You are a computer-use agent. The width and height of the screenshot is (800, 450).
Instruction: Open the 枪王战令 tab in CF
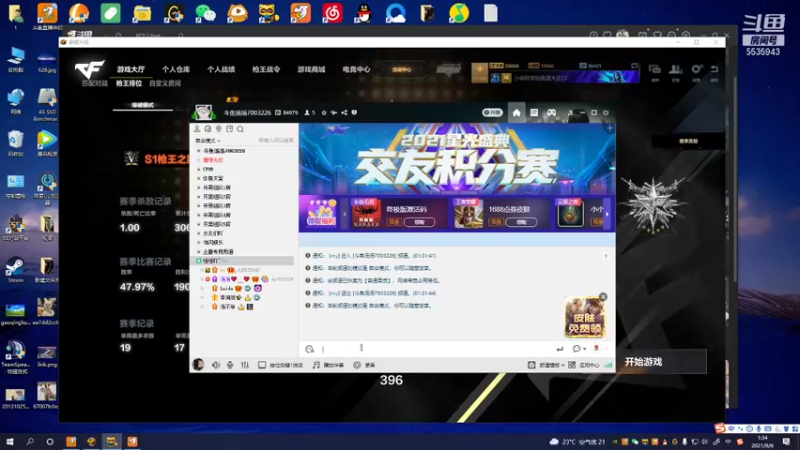point(266,69)
